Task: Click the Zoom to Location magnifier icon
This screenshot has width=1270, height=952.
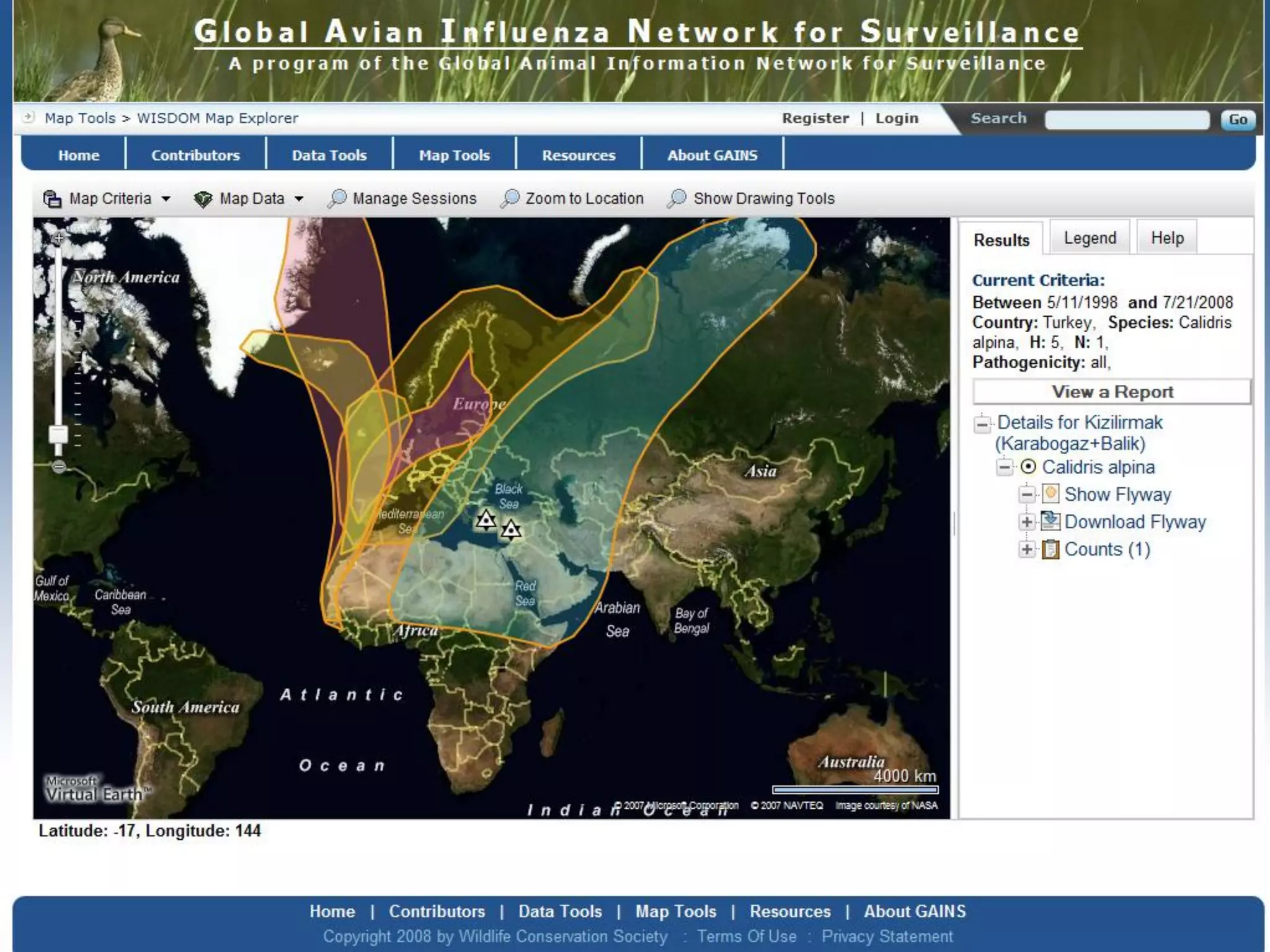Action: tap(510, 198)
